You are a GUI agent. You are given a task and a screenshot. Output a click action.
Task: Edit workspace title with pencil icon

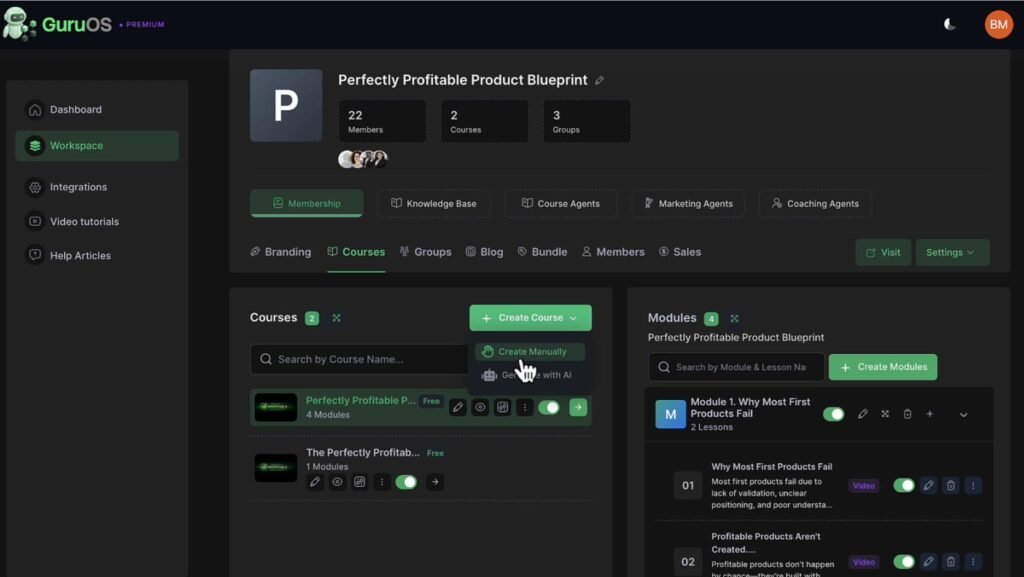[600, 80]
